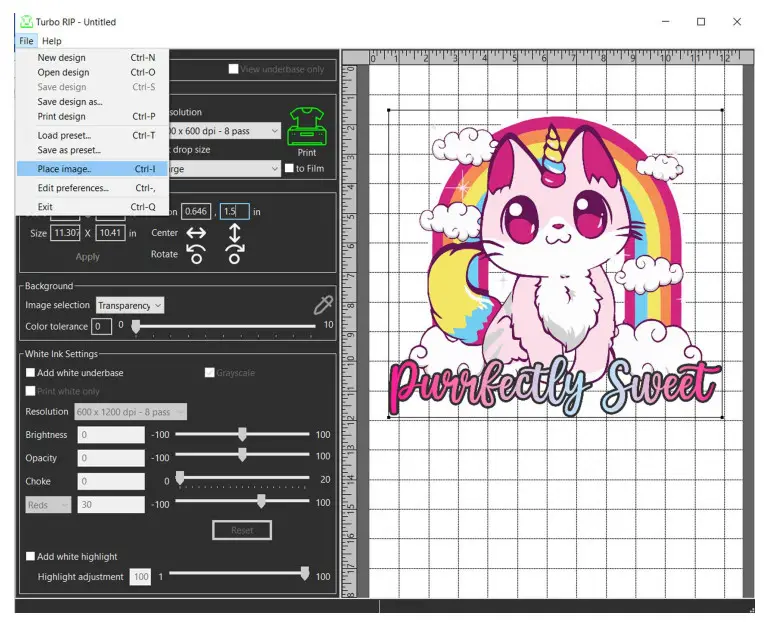Select 'Place image...' menu entry
Viewport: 767px width, 627px height.
pos(93,169)
